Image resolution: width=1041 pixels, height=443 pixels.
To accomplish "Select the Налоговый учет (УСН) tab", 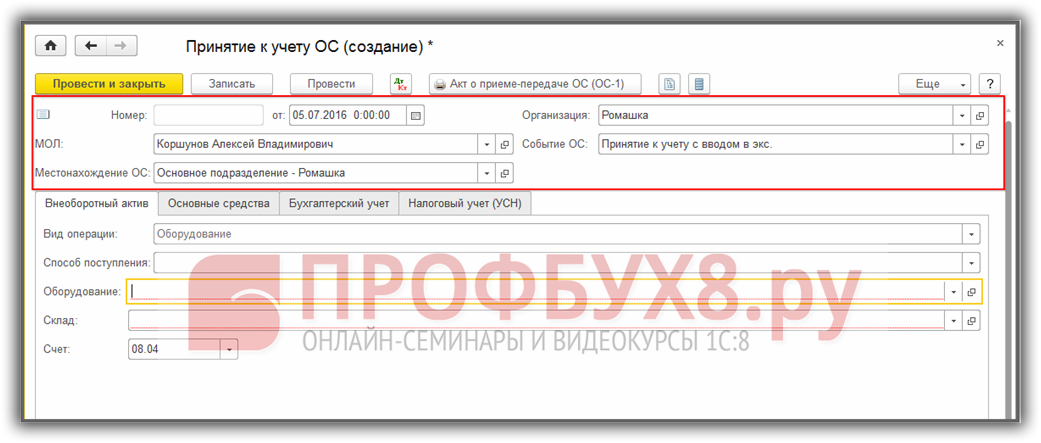I will (465, 204).
